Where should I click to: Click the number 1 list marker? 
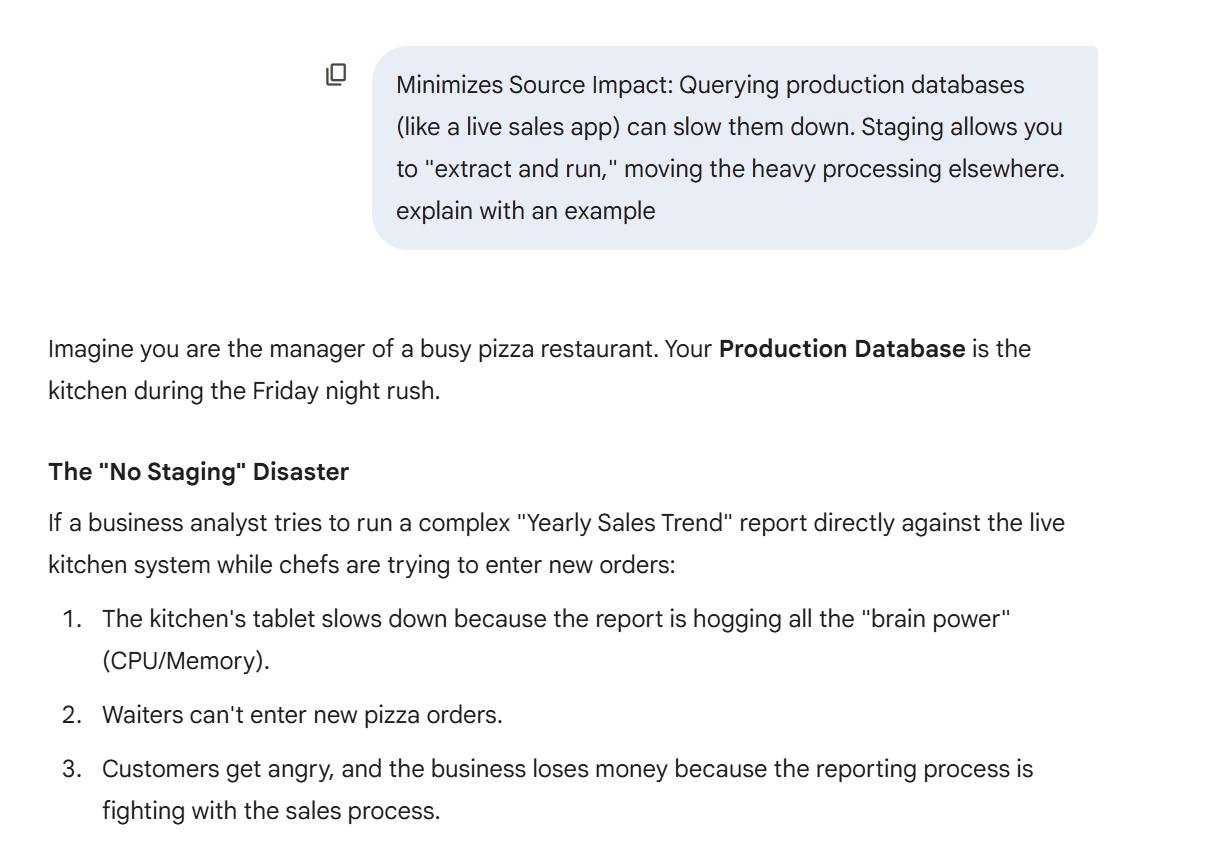click(x=71, y=619)
